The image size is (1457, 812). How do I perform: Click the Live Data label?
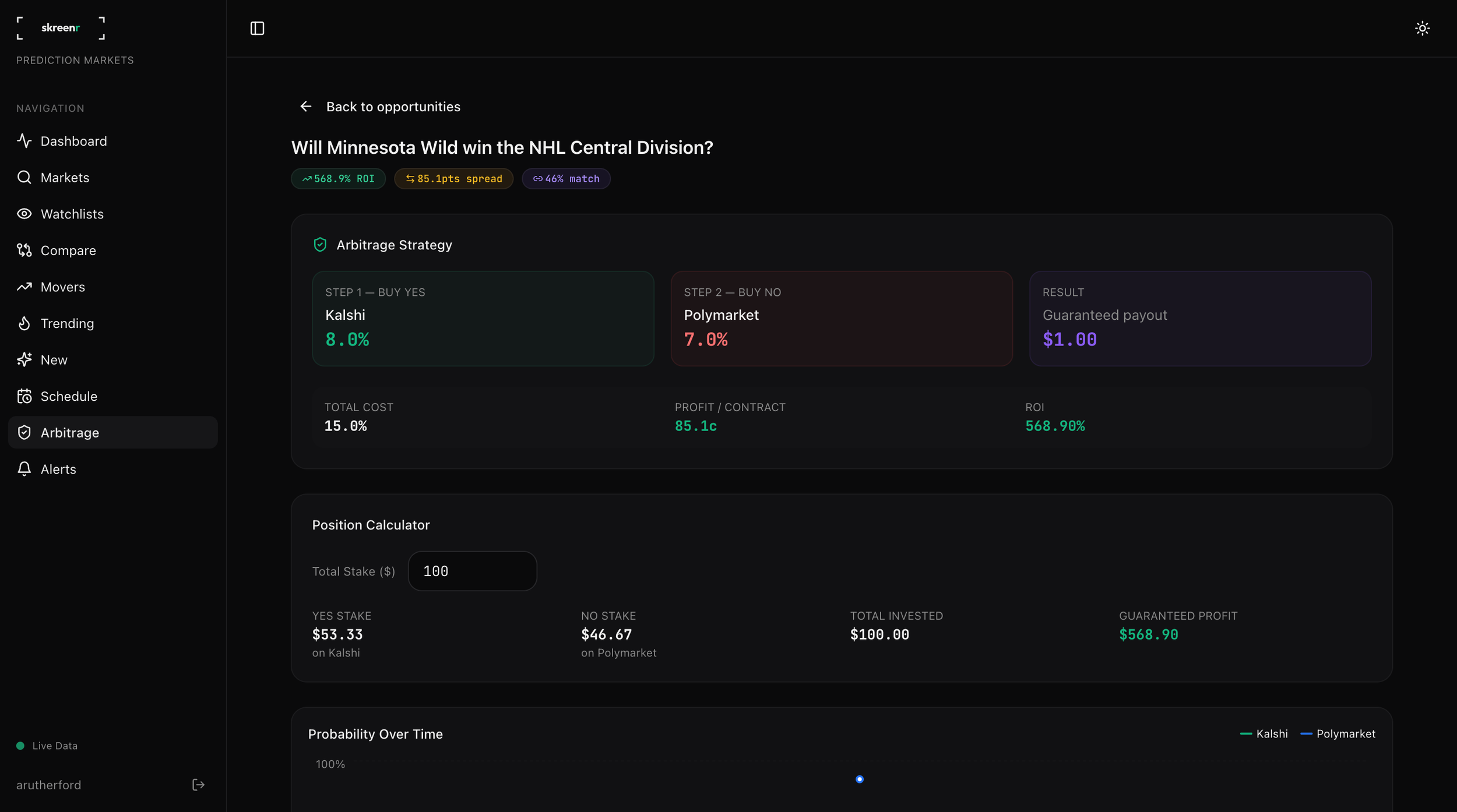point(55,746)
